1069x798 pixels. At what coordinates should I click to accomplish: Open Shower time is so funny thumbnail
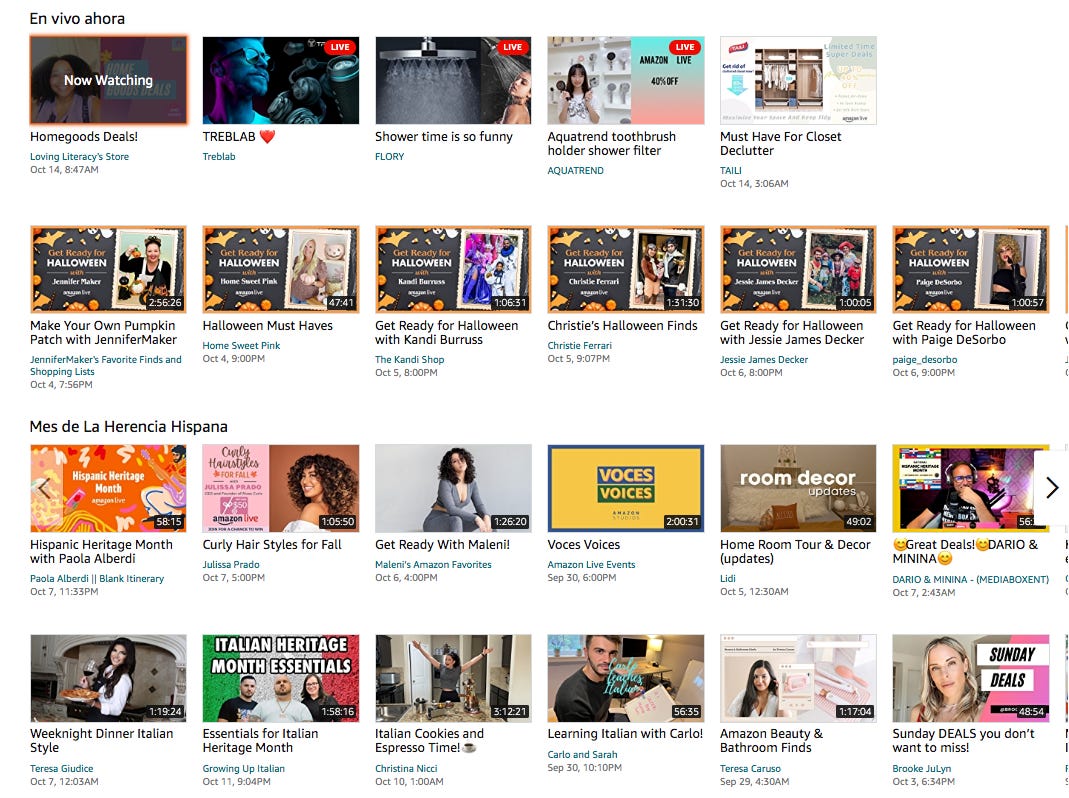pos(453,80)
